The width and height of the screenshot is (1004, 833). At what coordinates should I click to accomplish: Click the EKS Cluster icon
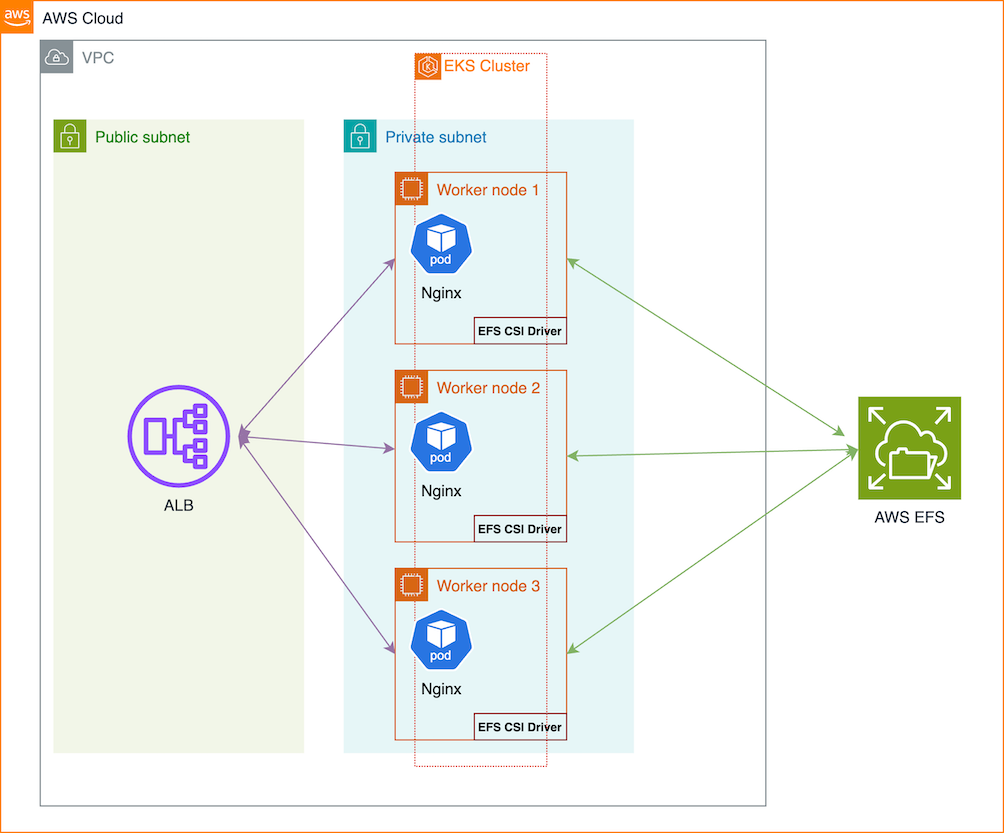click(428, 66)
